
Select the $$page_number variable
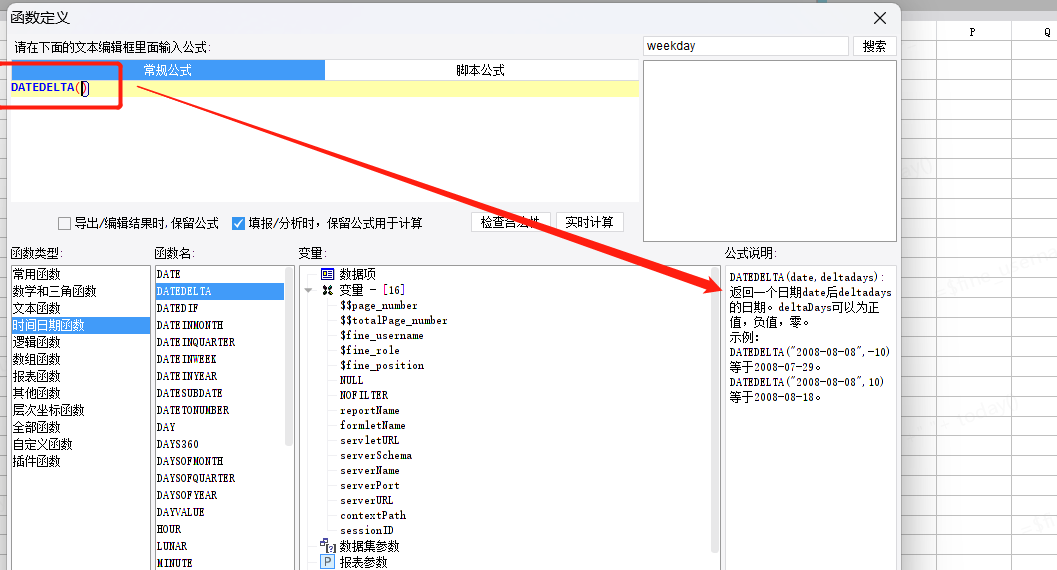coord(379,306)
